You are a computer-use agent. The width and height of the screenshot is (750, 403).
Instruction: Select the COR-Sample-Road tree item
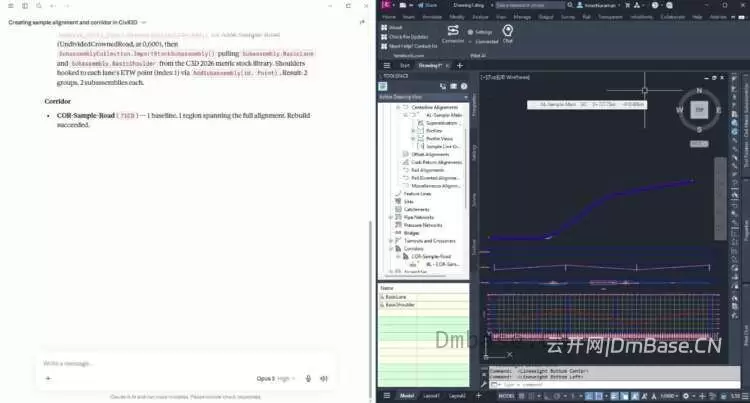coord(430,256)
